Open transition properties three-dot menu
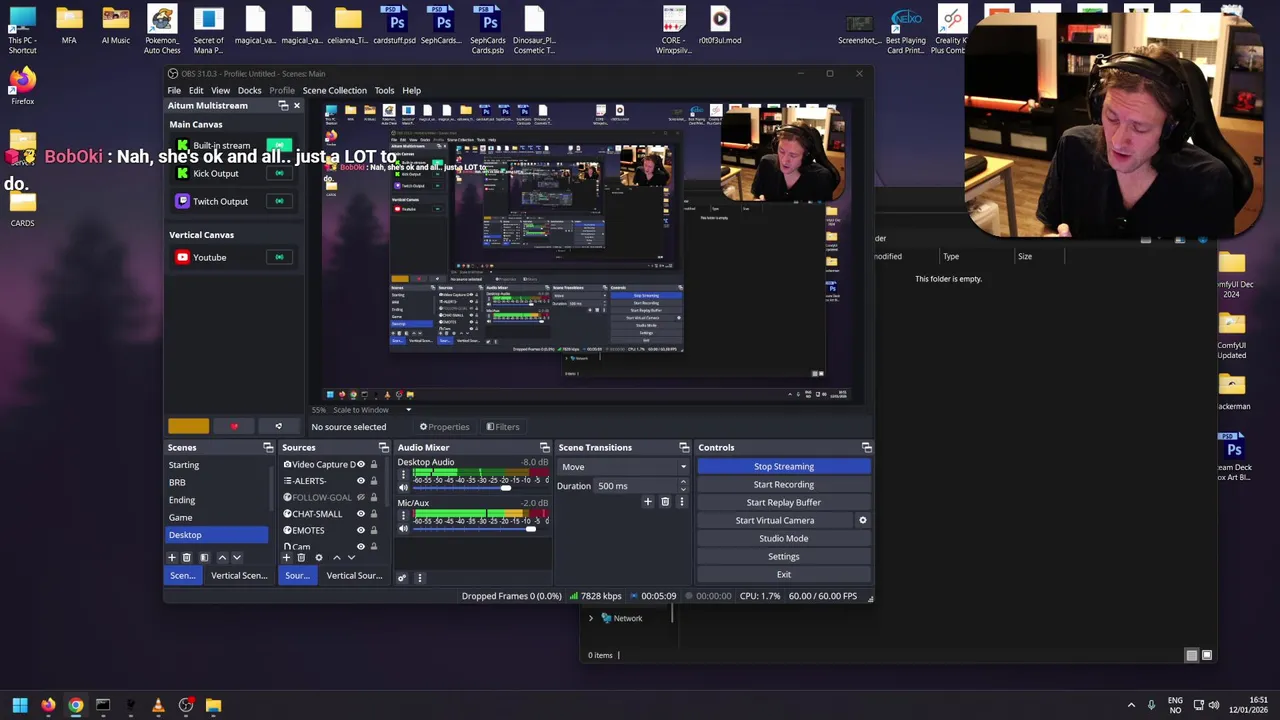1280x720 pixels. click(x=682, y=501)
